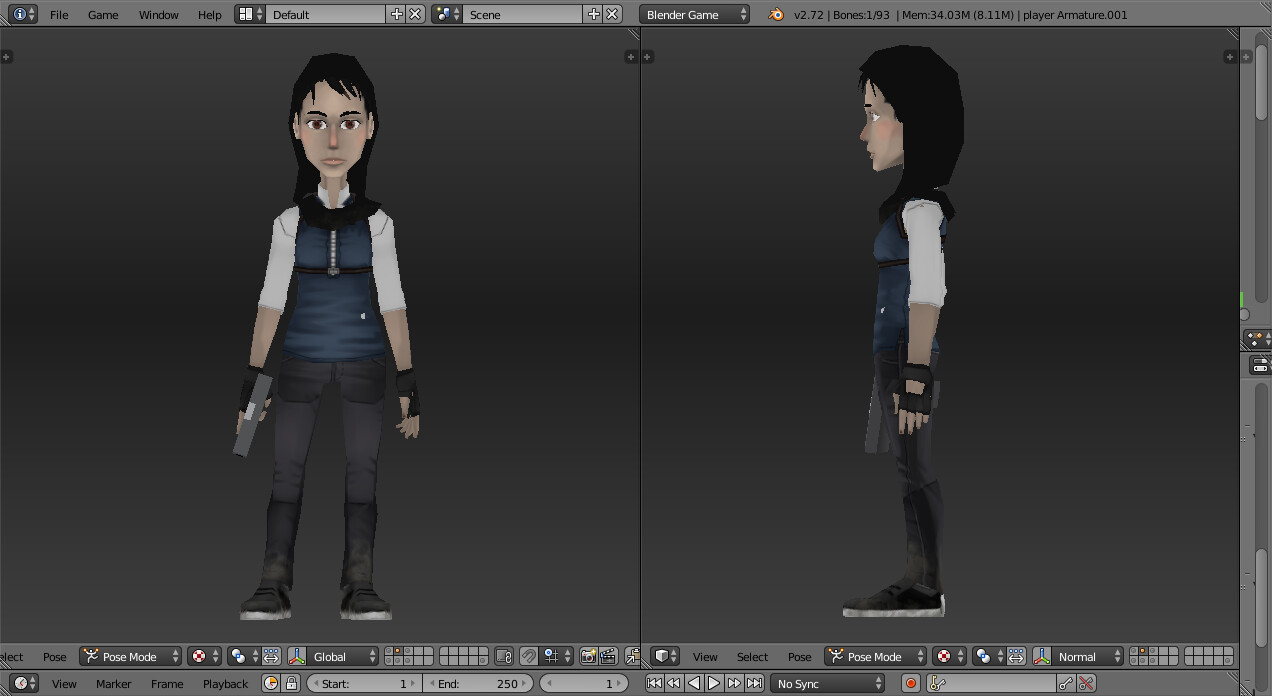Image resolution: width=1272 pixels, height=696 pixels.
Task: Toggle automatic keyframe recording in the timeline
Action: tap(910, 683)
